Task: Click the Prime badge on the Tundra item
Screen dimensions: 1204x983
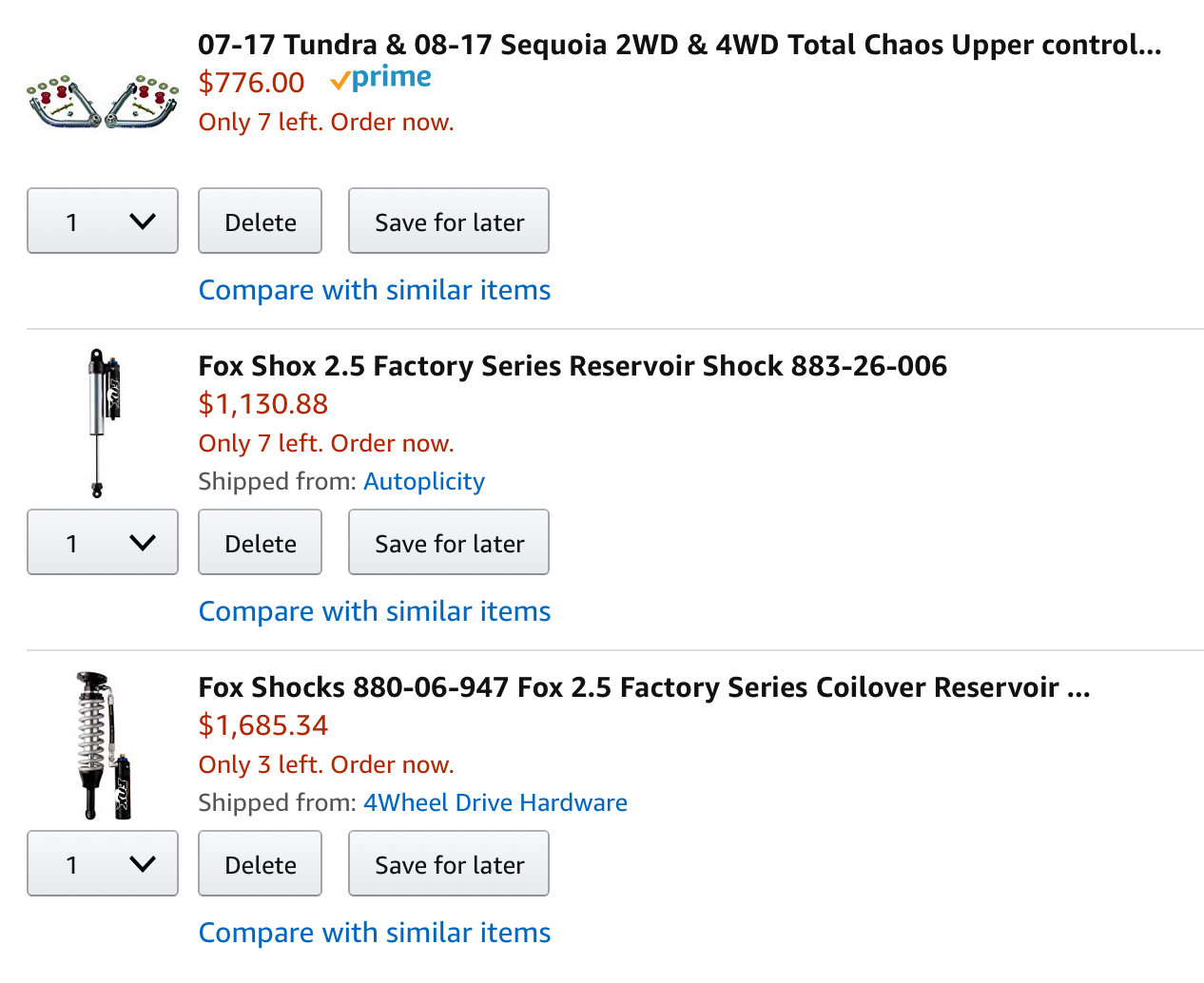Action: click(380, 79)
